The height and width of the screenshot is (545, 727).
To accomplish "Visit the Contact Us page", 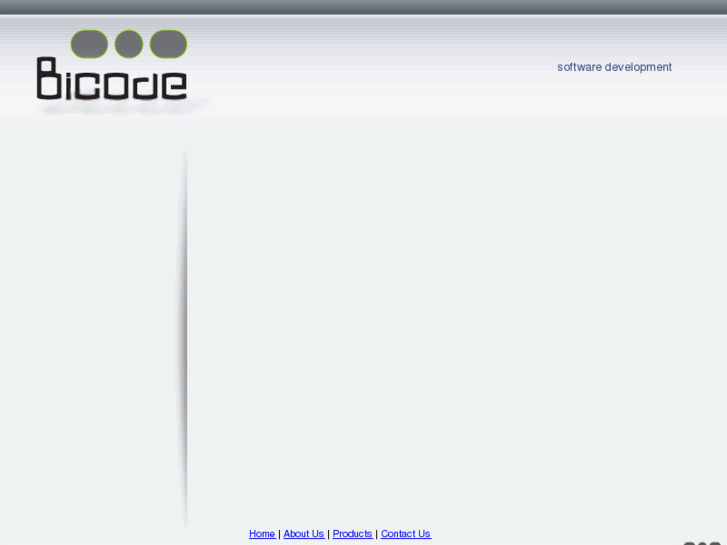I will [x=406, y=534].
